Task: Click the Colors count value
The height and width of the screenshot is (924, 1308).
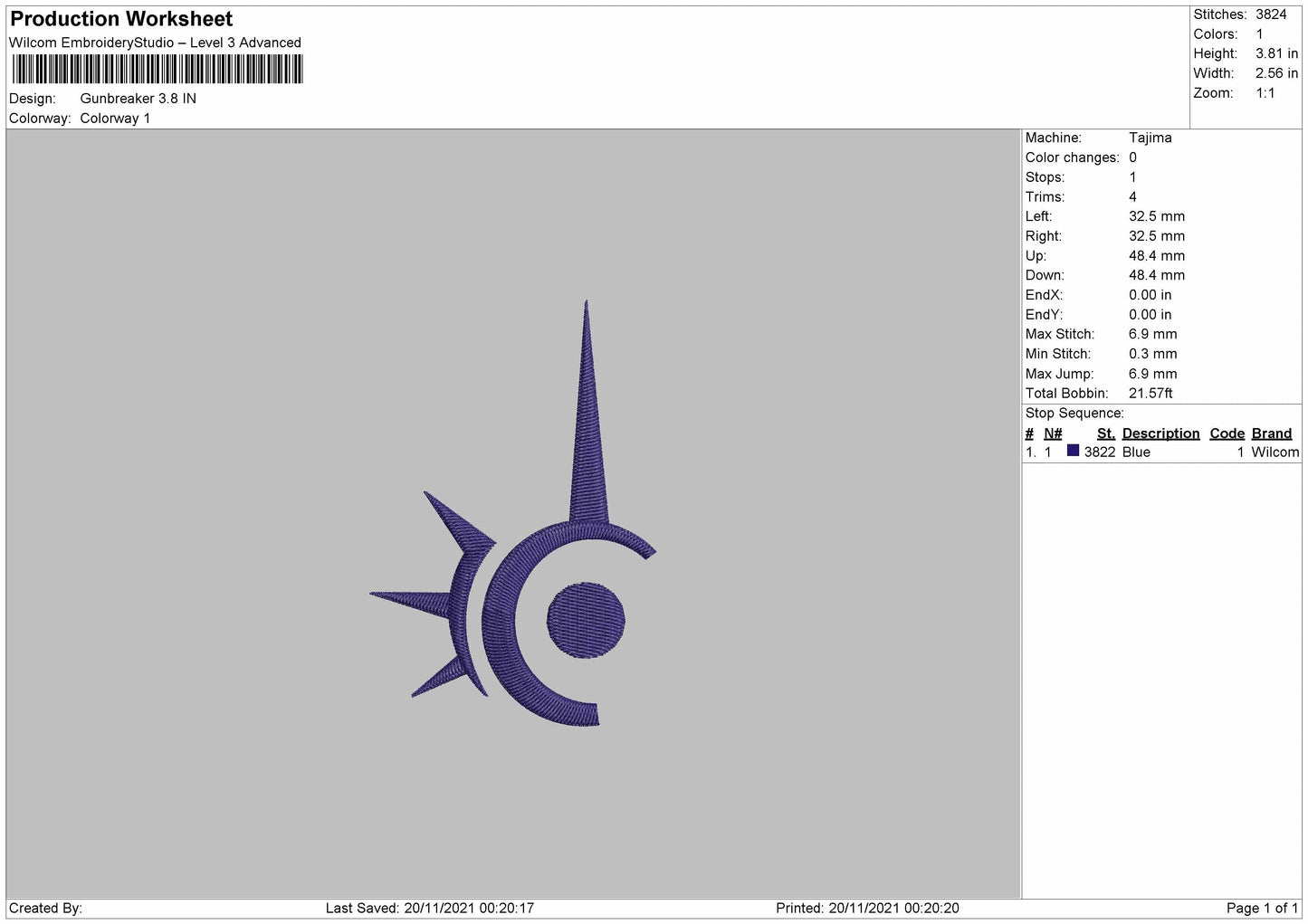Action: tap(1259, 34)
